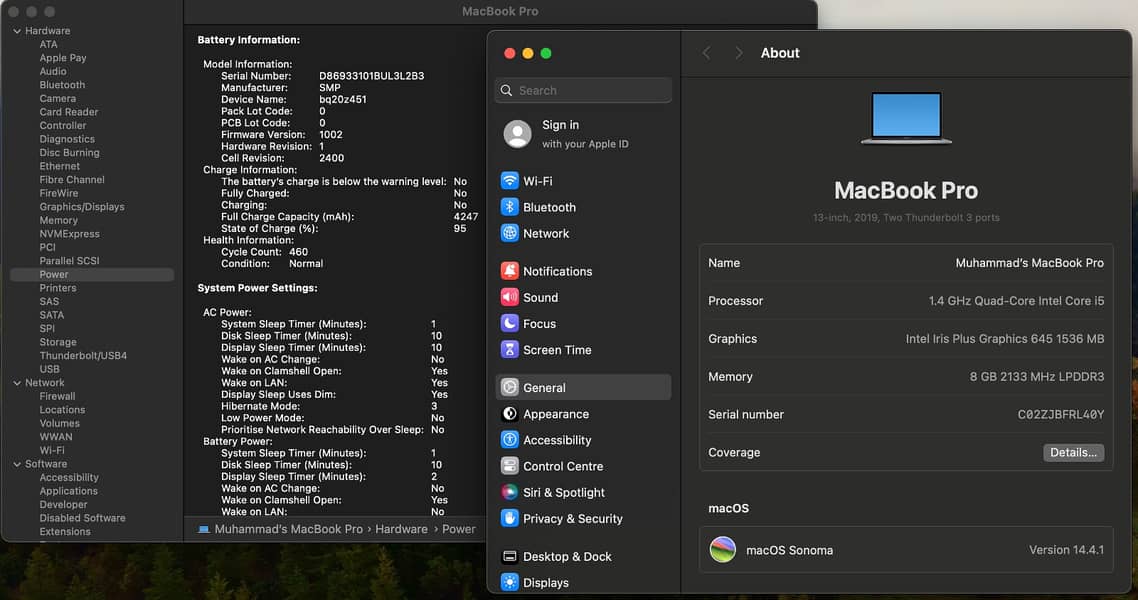Select the Screen Time hourglass icon
Screen dimensions: 1138x600
[510, 350]
